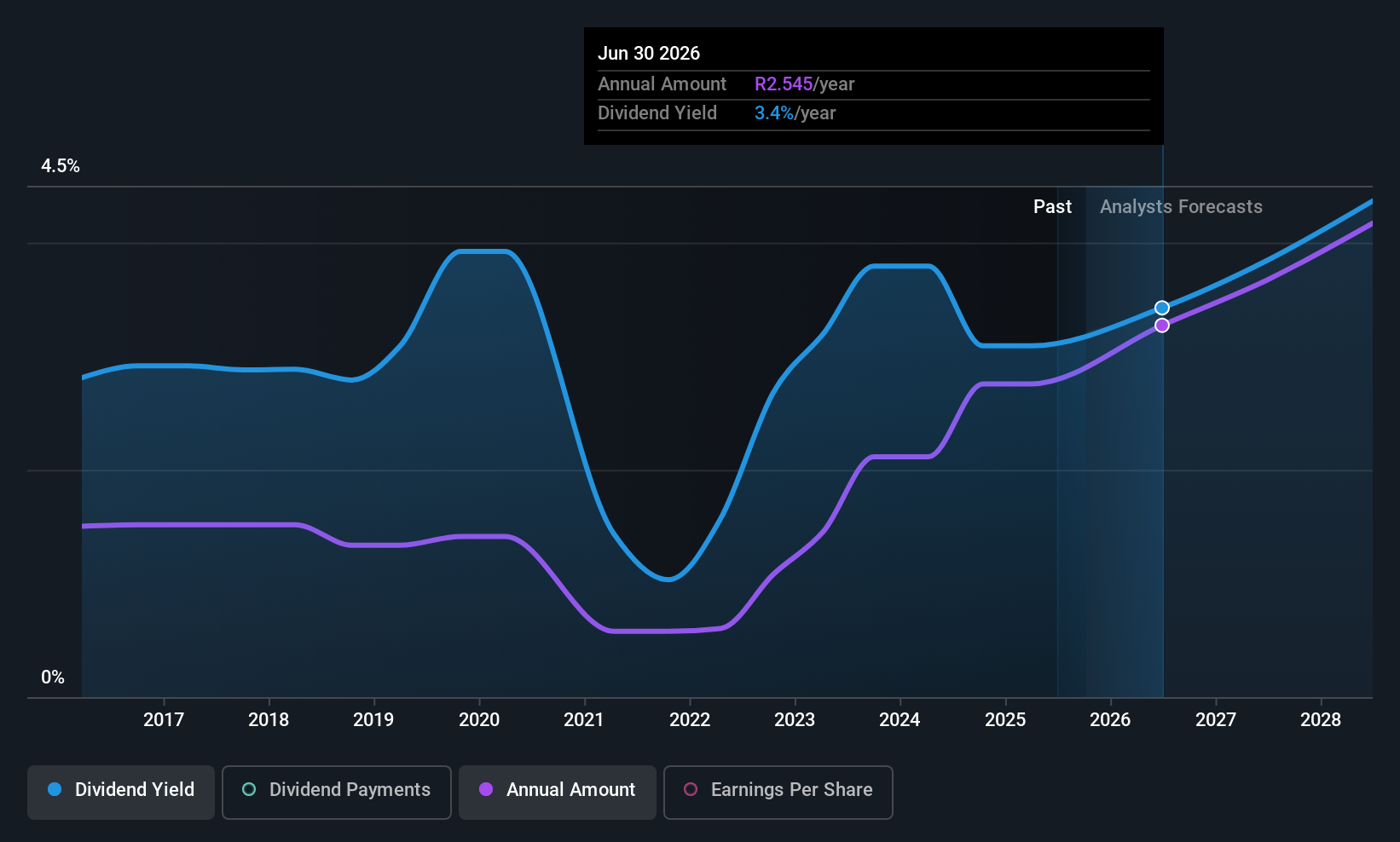Click the Past region label

[1052, 207]
